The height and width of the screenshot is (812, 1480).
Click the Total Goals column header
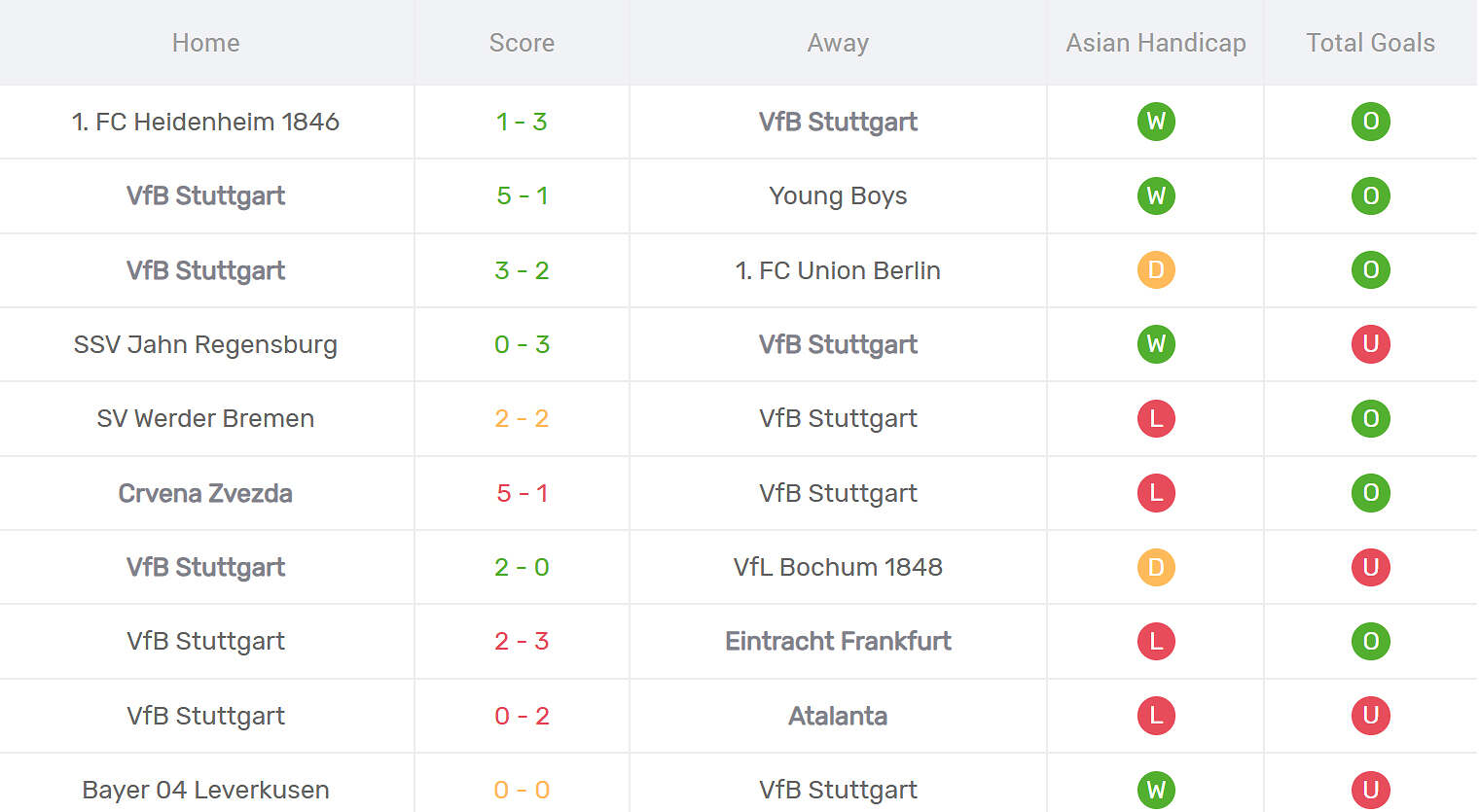(x=1370, y=43)
